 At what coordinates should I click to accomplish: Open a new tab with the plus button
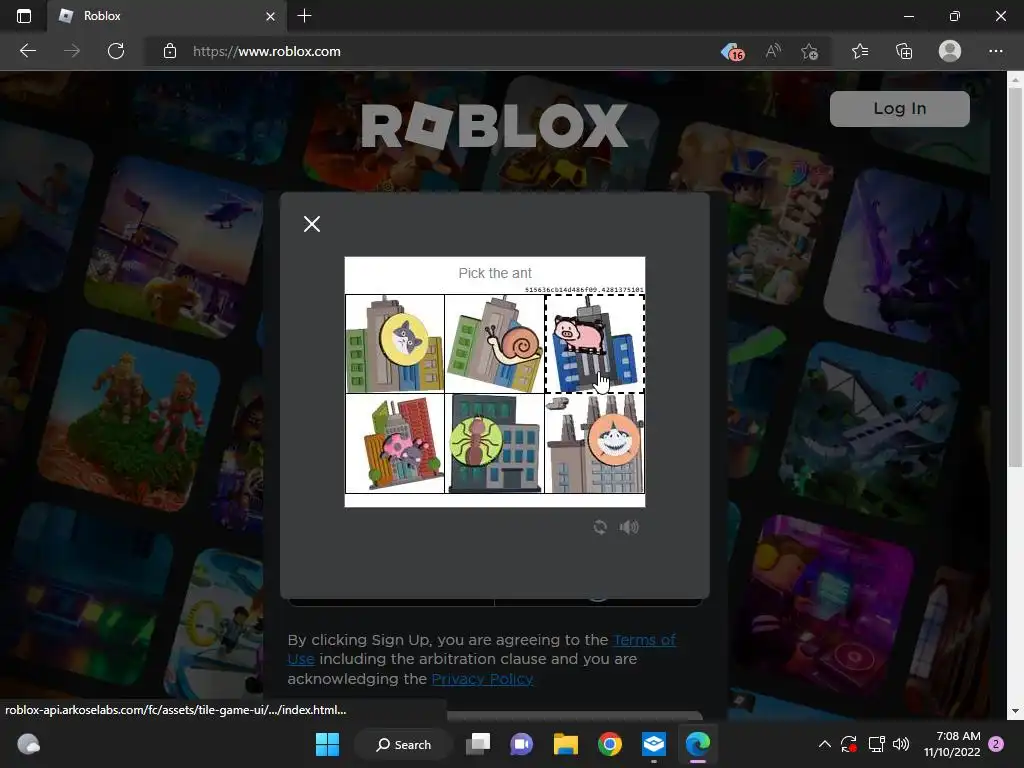(304, 16)
